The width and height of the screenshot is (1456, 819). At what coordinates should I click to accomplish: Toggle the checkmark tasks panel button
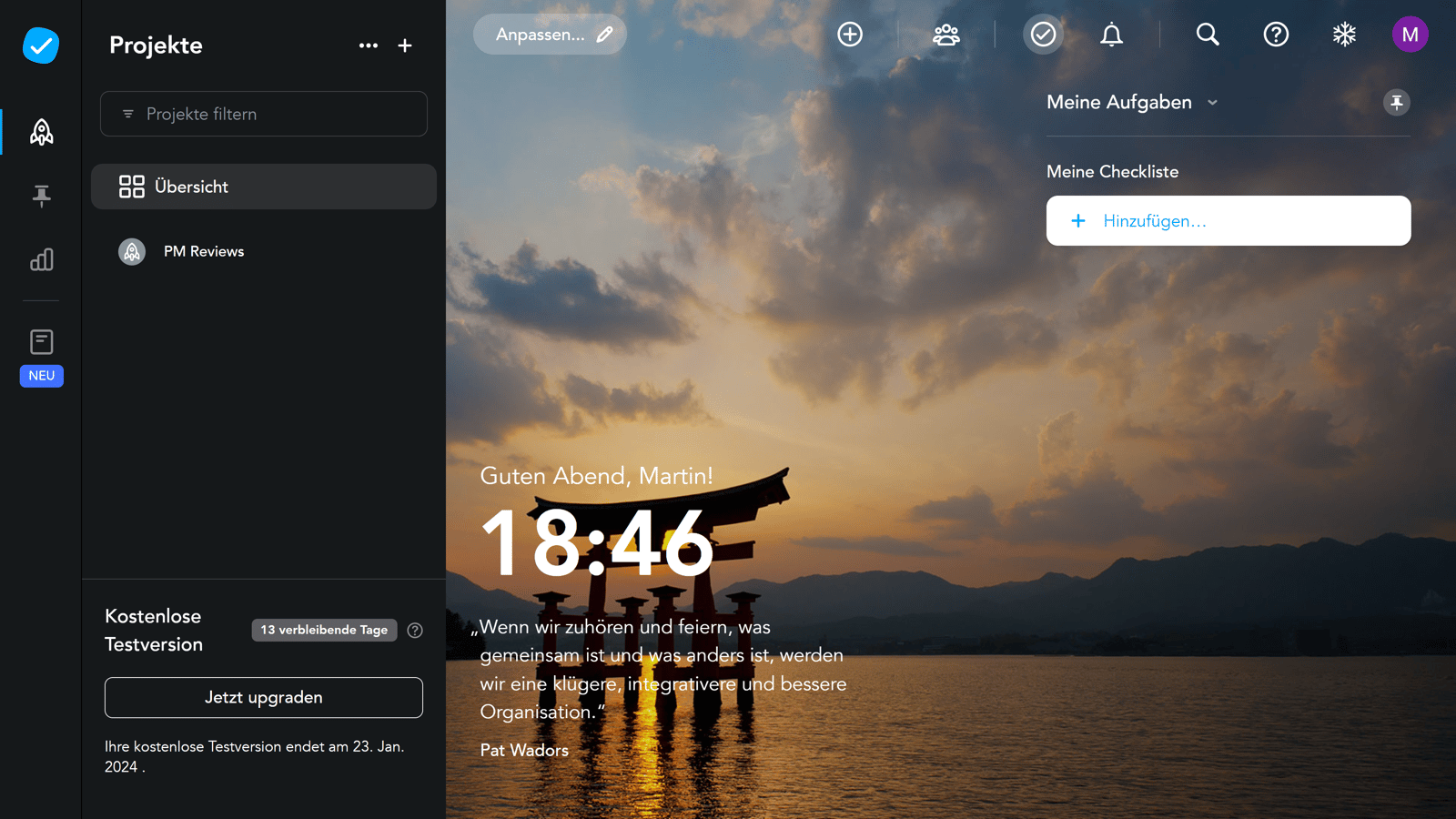(x=1043, y=35)
